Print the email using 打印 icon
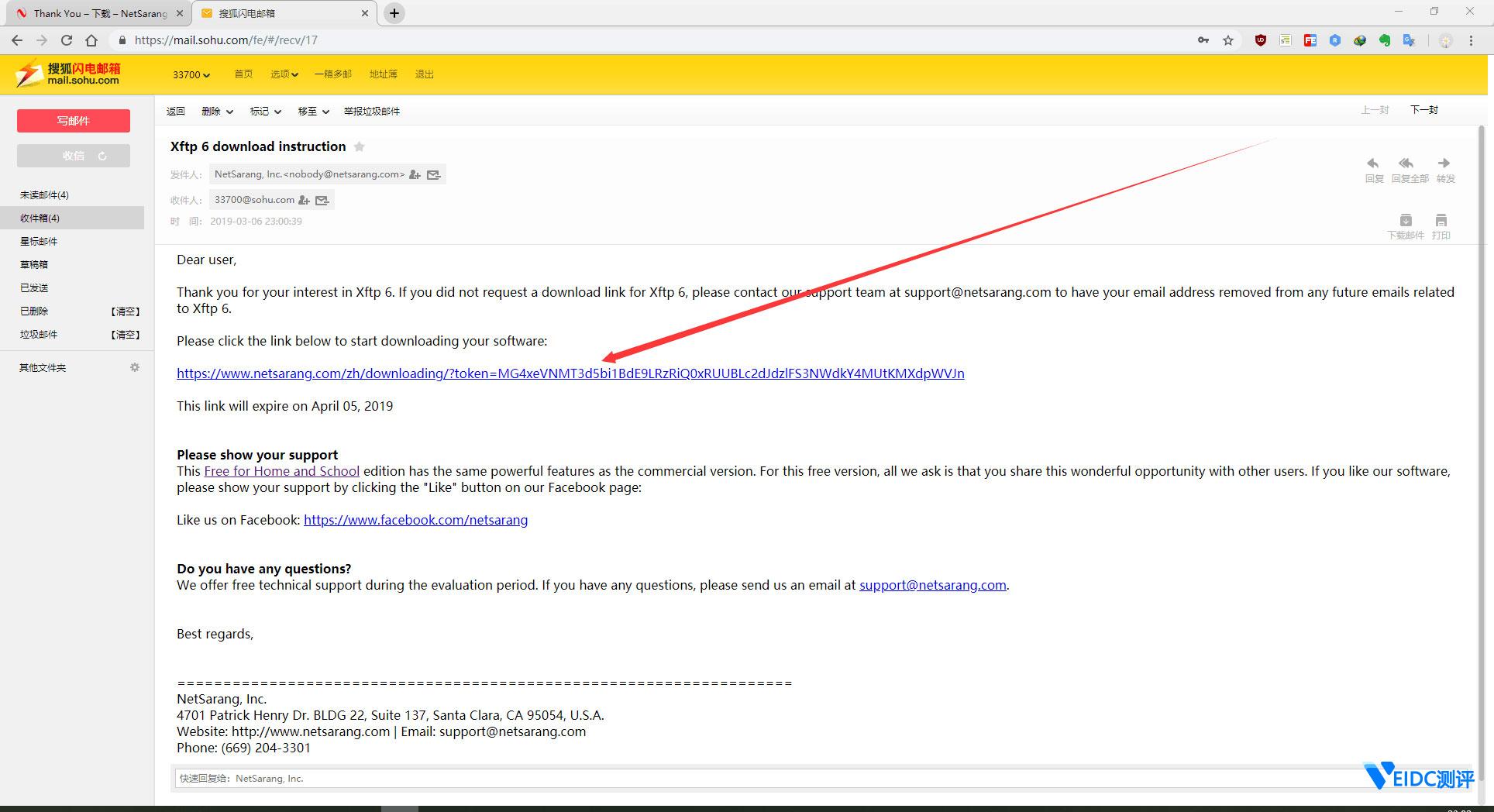This screenshot has height=812, width=1494. 1441,221
